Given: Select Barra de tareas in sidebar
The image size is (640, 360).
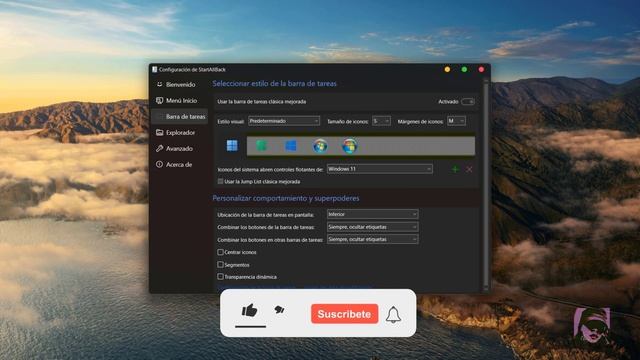Looking at the screenshot, I should pos(179,116).
